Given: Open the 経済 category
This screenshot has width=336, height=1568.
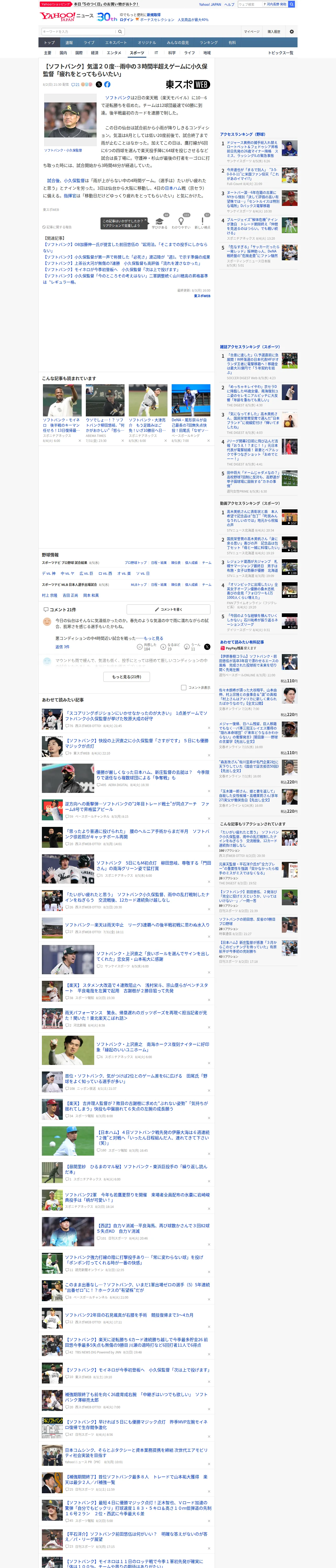Looking at the screenshot, I should pos(94,53).
